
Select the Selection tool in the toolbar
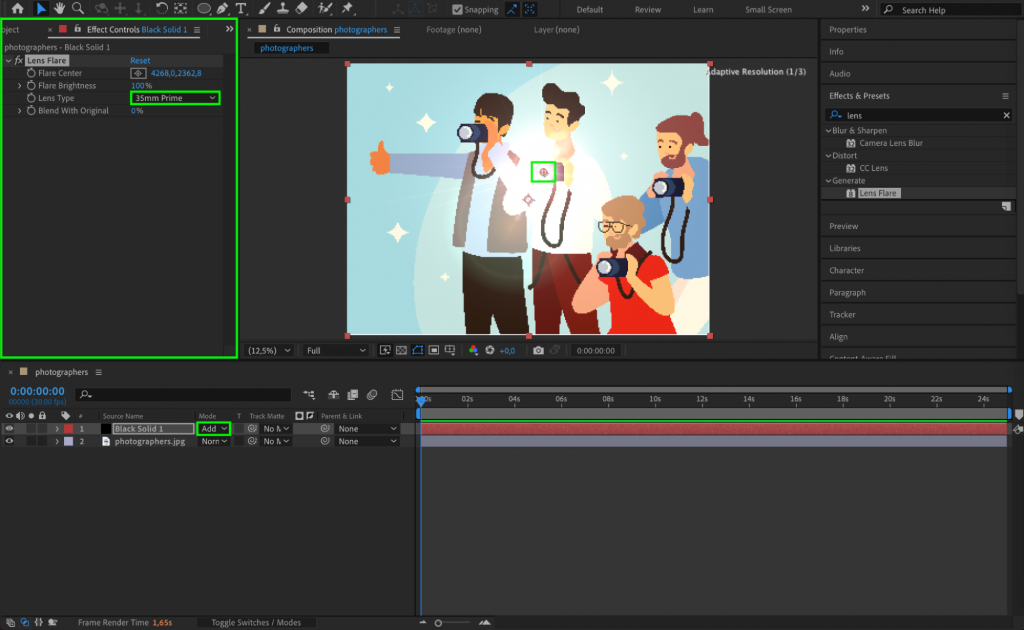[x=42, y=8]
